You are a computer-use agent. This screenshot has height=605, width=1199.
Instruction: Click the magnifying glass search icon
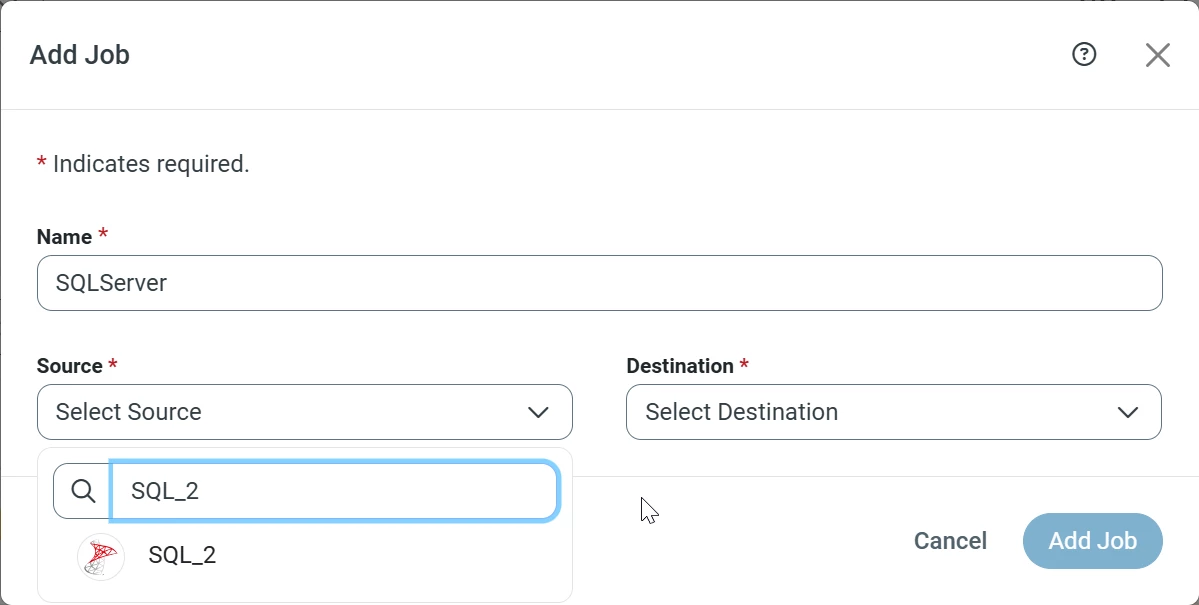(81, 490)
